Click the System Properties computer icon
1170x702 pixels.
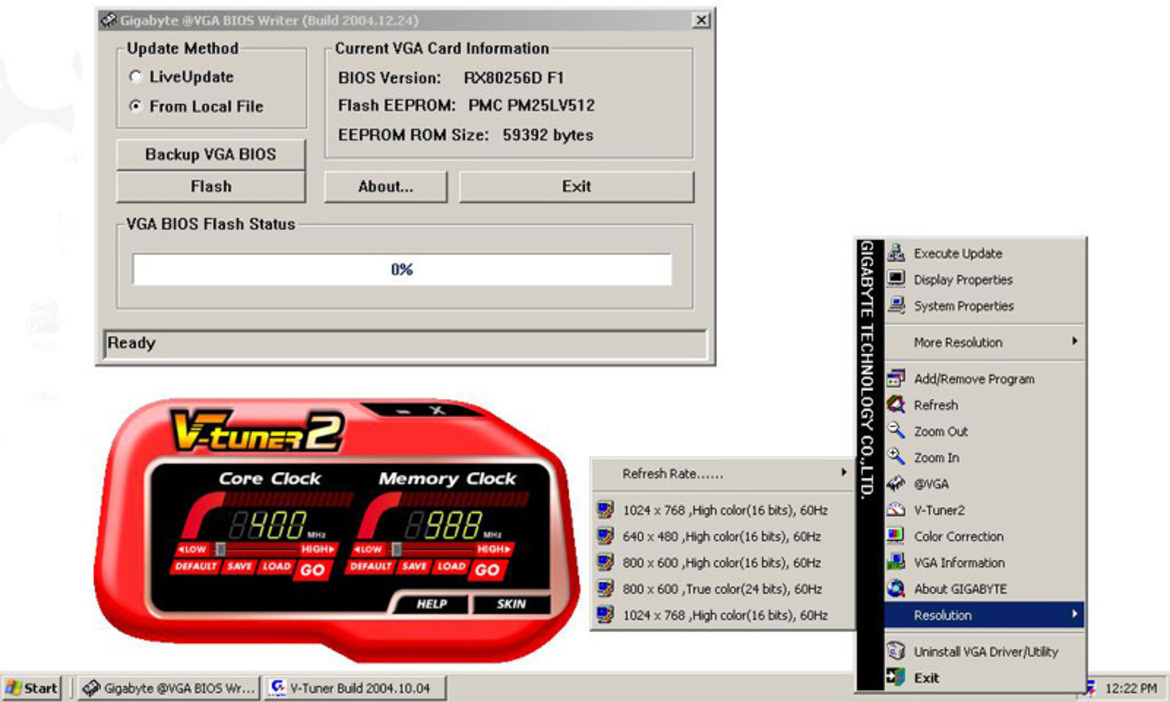[895, 305]
